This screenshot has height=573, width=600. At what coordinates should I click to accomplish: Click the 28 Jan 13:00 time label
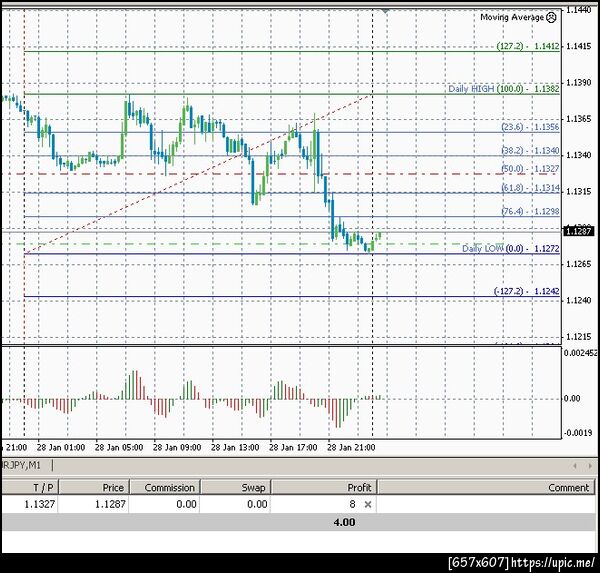click(x=235, y=447)
